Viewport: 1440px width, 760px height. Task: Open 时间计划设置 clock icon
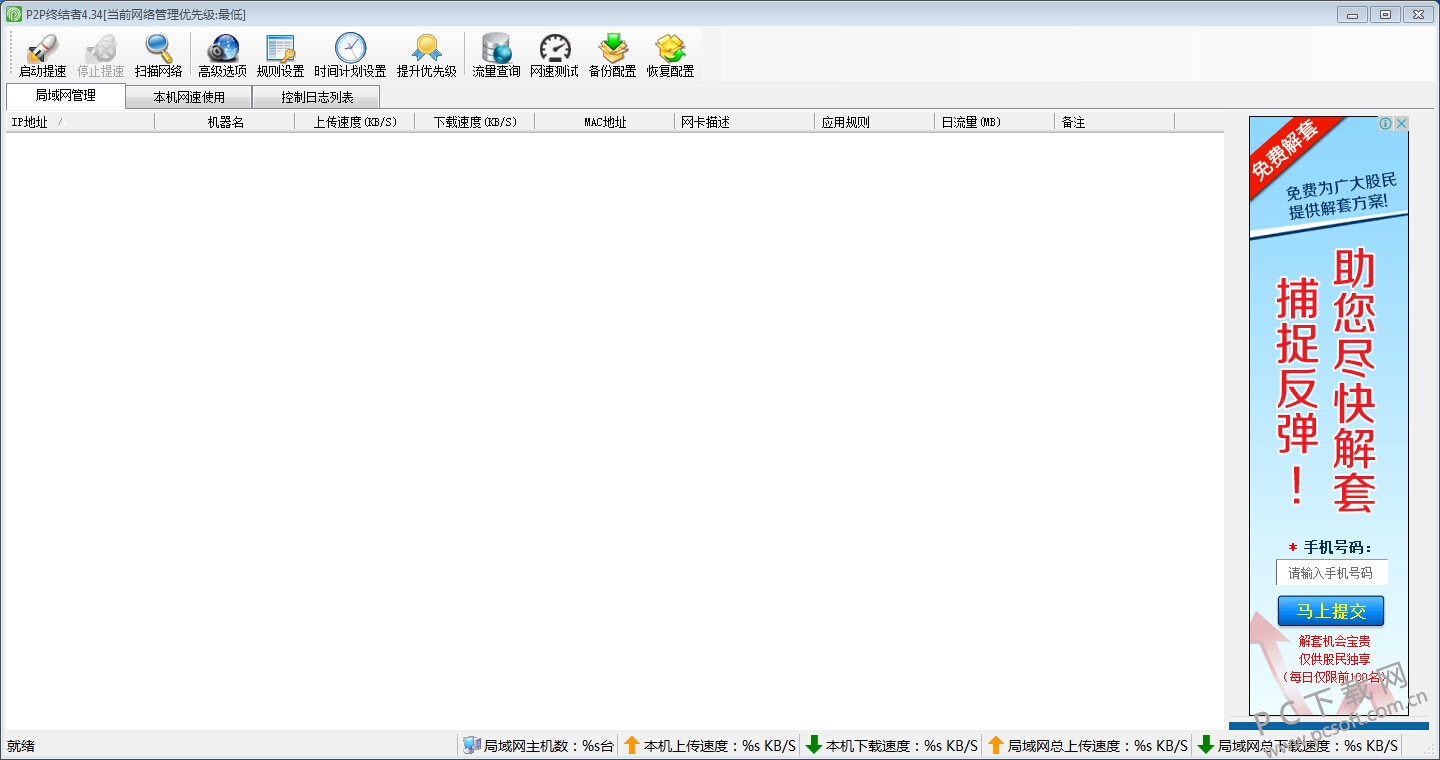point(350,48)
